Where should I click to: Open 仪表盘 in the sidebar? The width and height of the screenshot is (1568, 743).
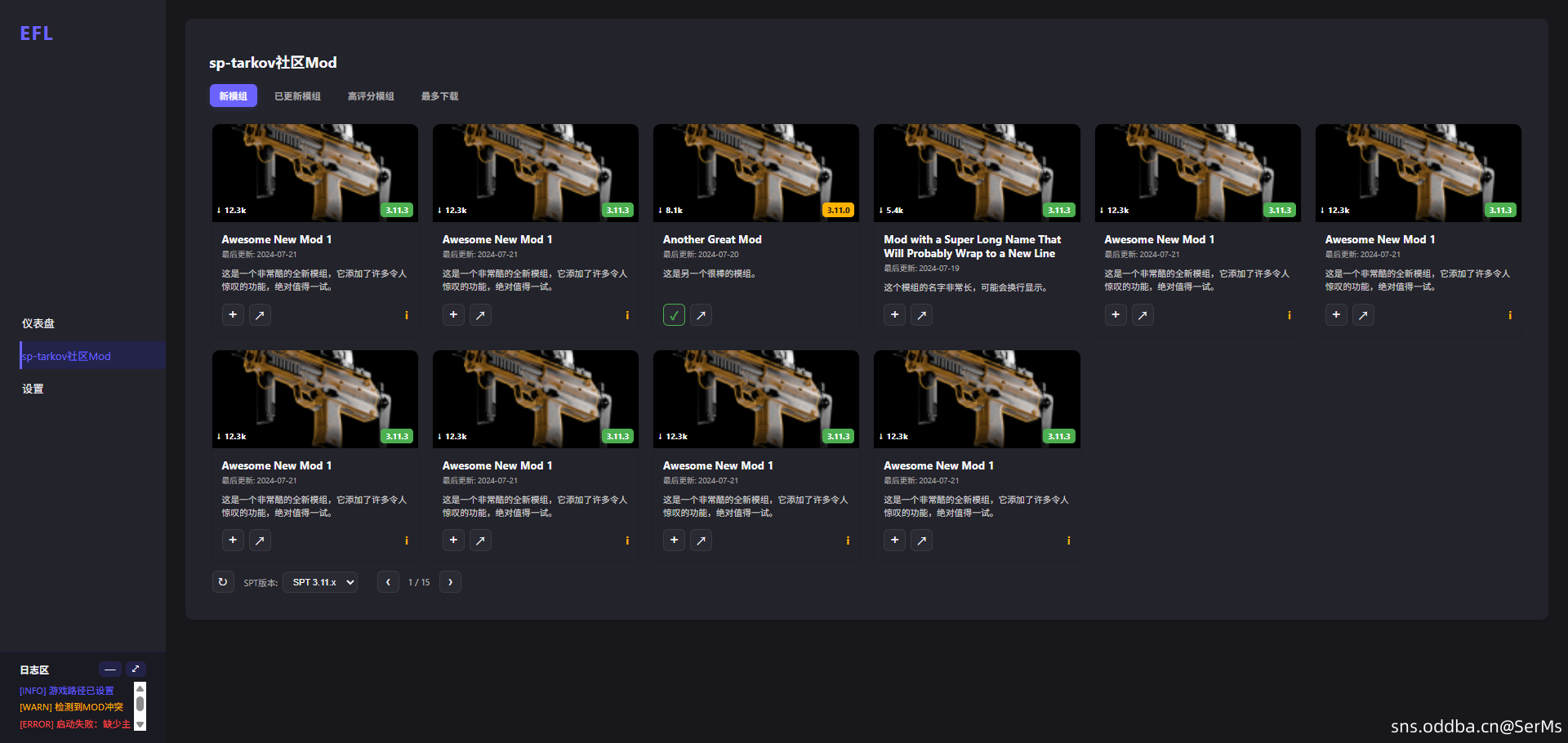pyautogui.click(x=38, y=323)
